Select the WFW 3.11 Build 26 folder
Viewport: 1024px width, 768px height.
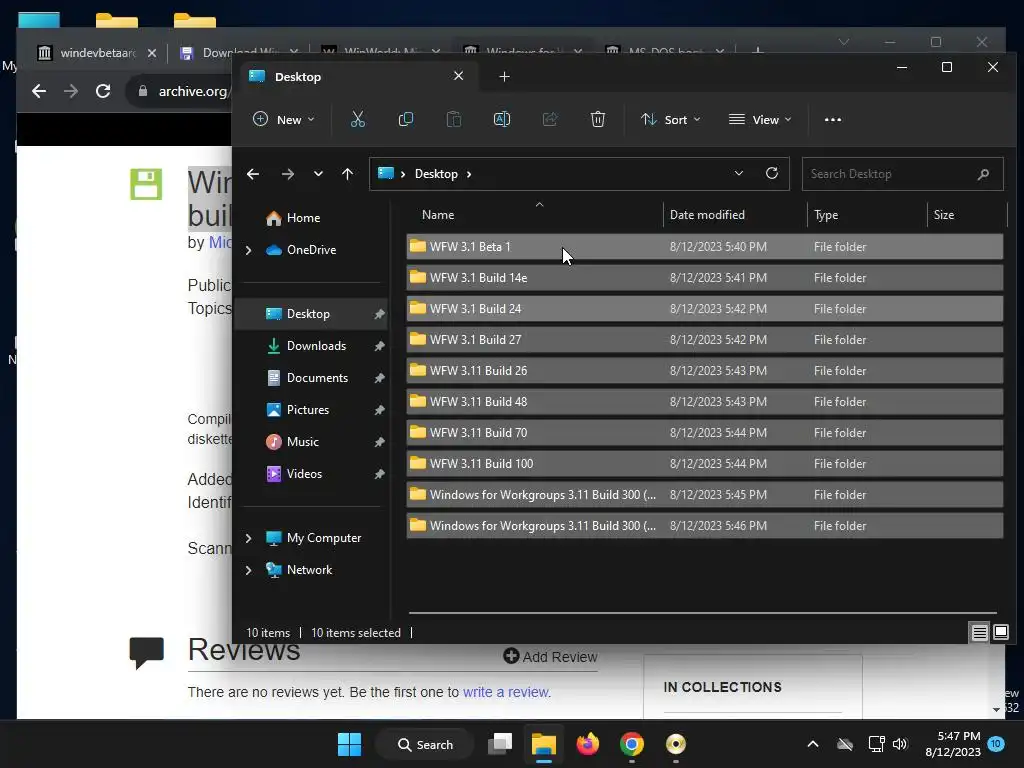click(x=704, y=371)
